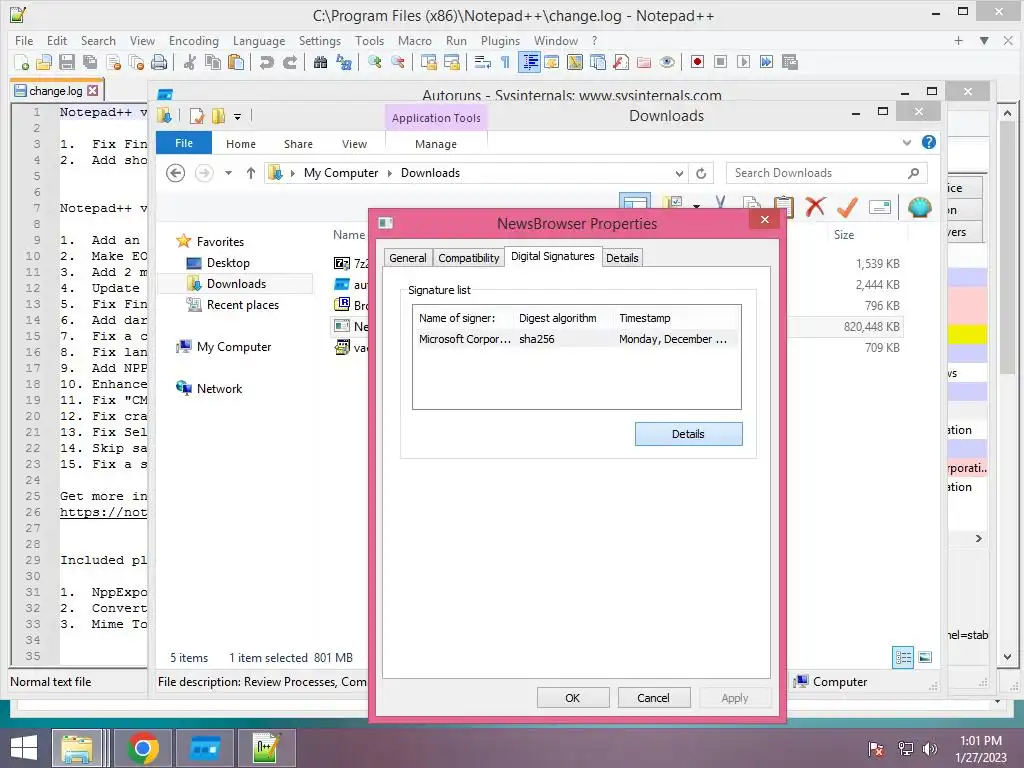Click My Computer breadcrumb in address bar

341,173
